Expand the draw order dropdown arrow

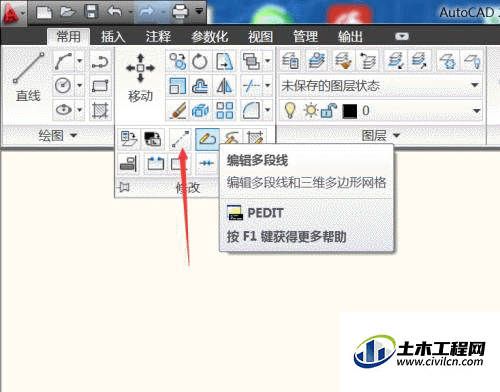(x=267, y=61)
